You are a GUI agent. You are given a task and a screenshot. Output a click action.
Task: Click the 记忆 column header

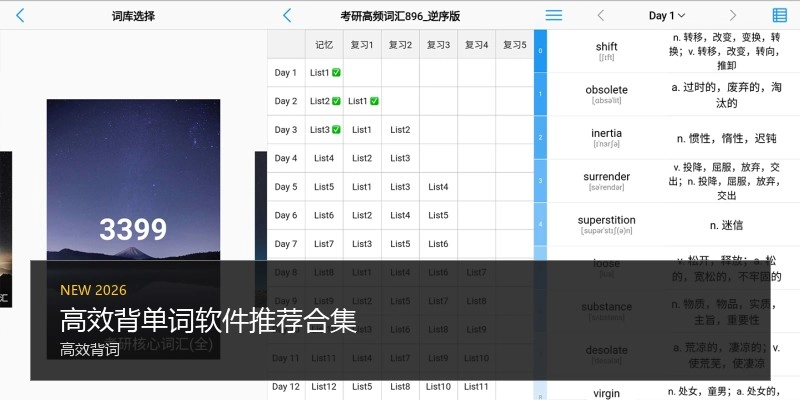point(324,44)
